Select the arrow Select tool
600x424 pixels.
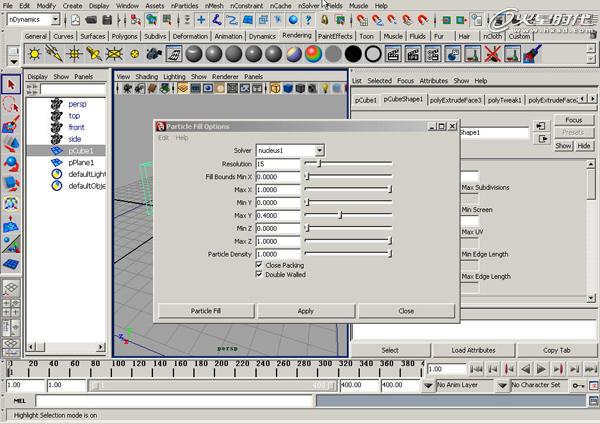[11, 85]
